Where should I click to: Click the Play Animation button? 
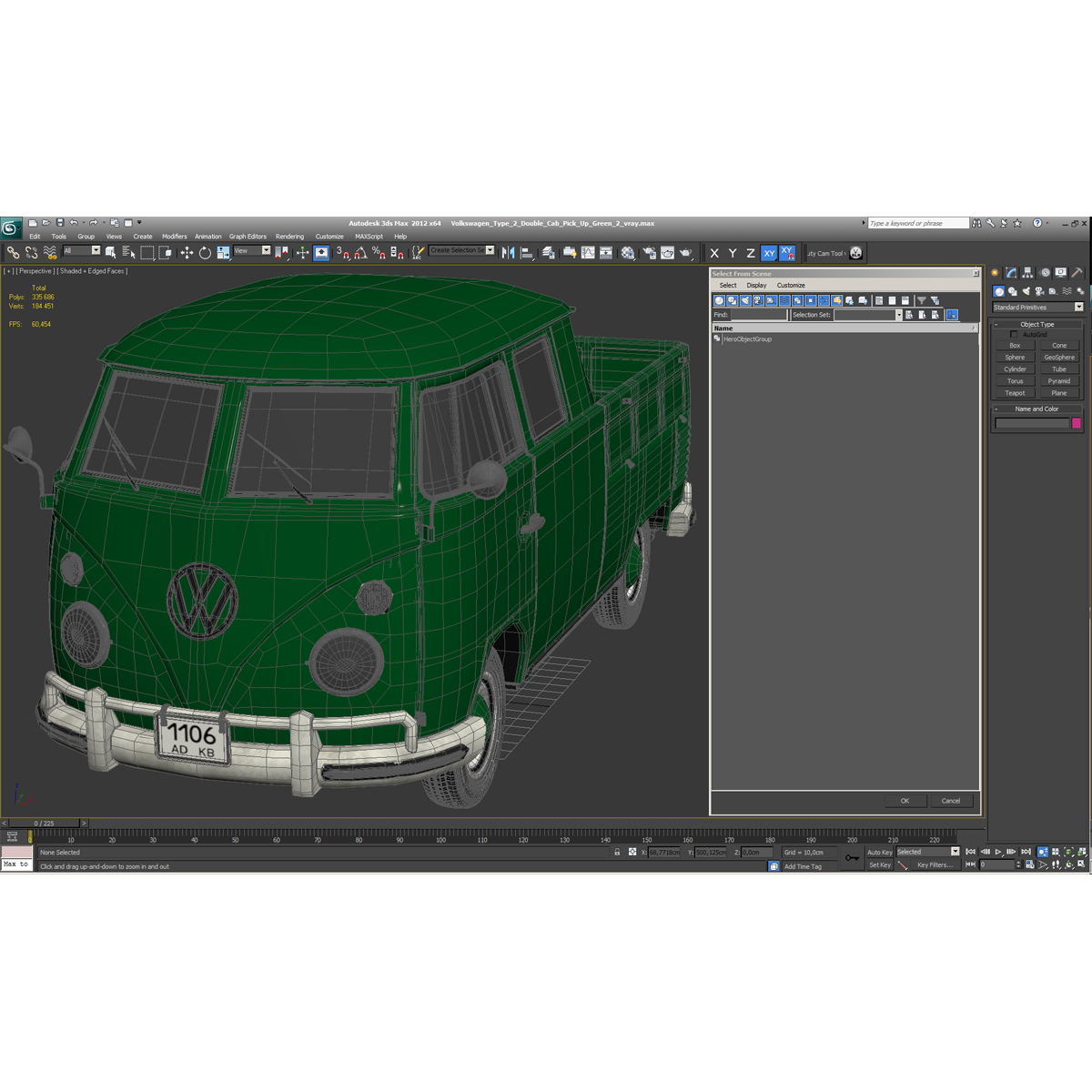[998, 852]
